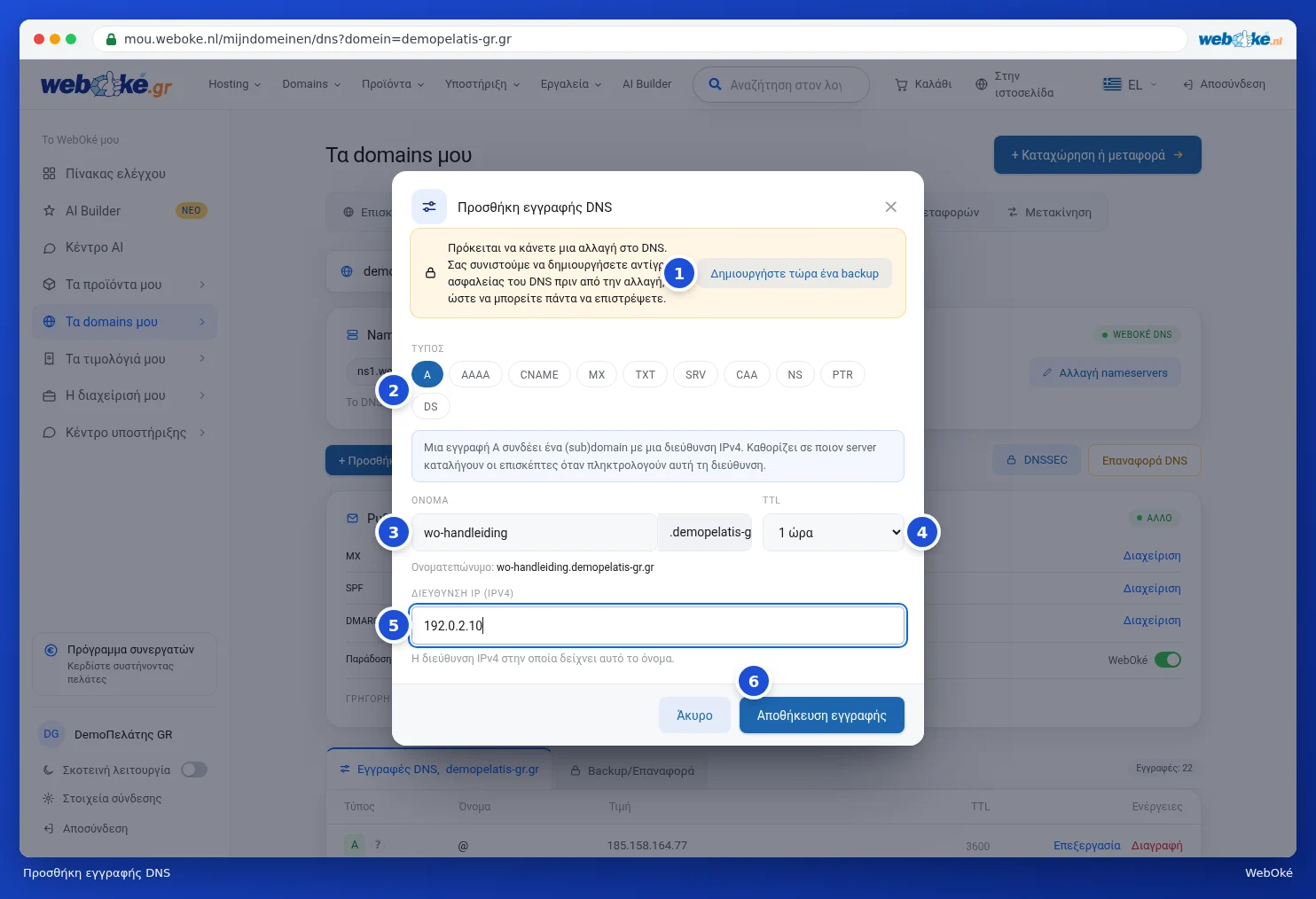Switch to Εγγραφές DNS tab
Viewport: 1316px width, 899px height.
(x=439, y=770)
